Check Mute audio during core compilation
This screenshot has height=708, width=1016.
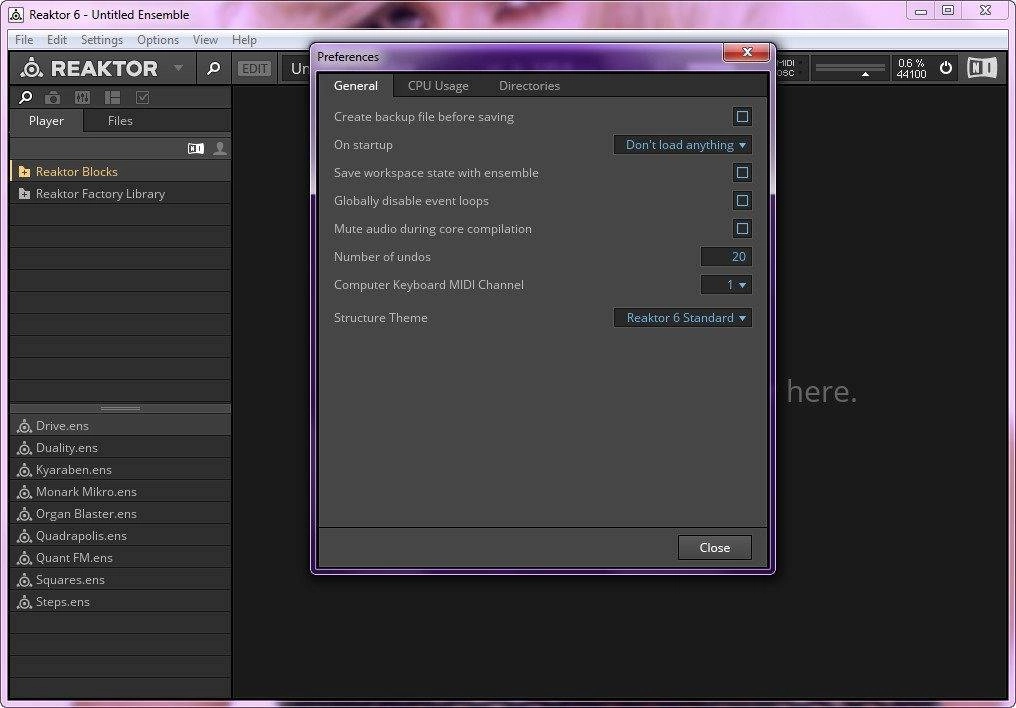tap(742, 228)
